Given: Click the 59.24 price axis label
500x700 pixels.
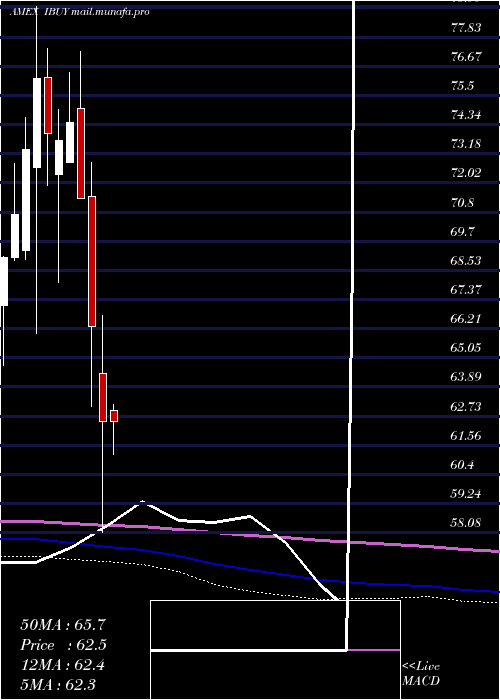Looking at the screenshot, I should [x=466, y=493].
